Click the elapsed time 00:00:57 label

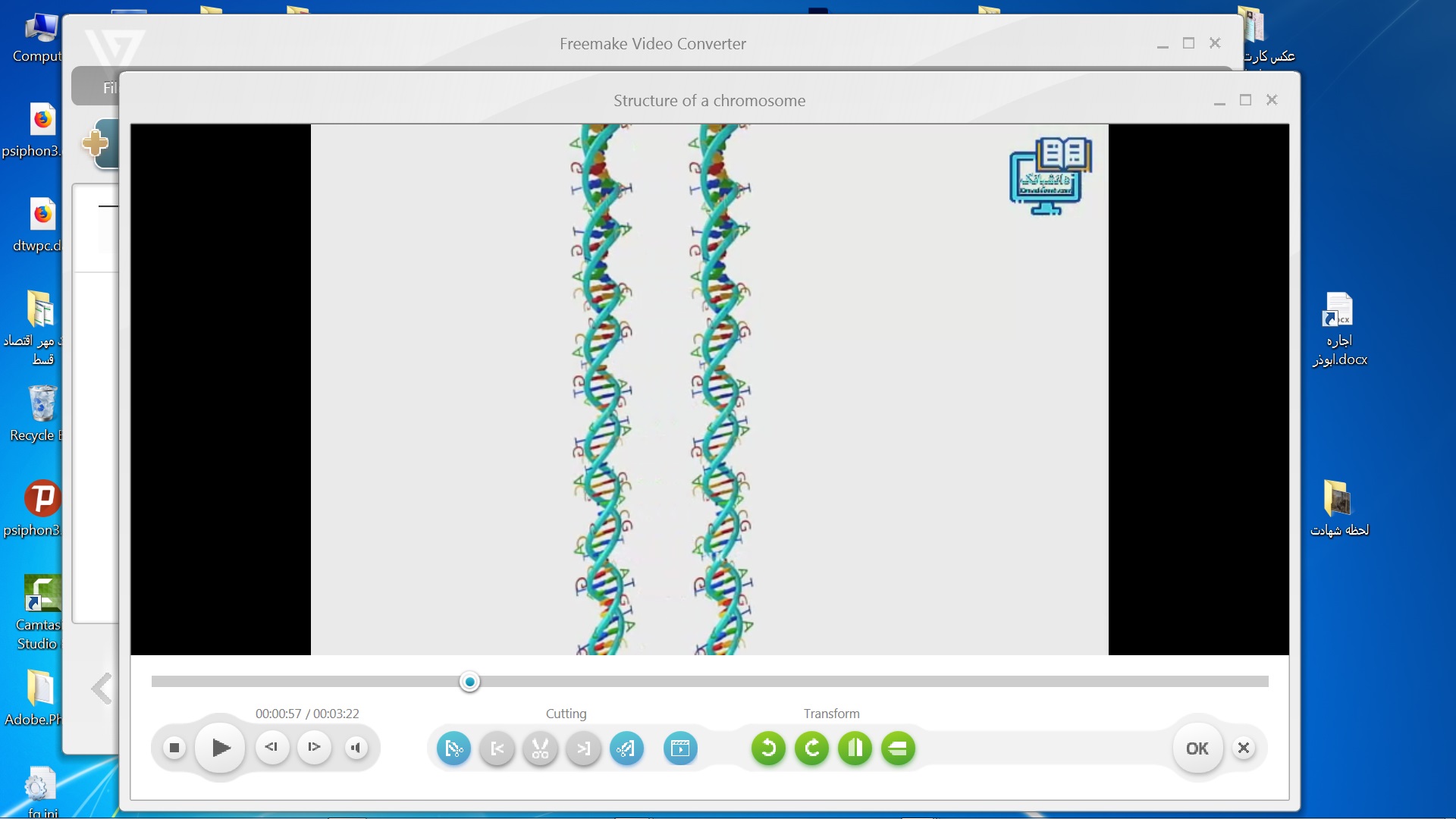[278, 714]
